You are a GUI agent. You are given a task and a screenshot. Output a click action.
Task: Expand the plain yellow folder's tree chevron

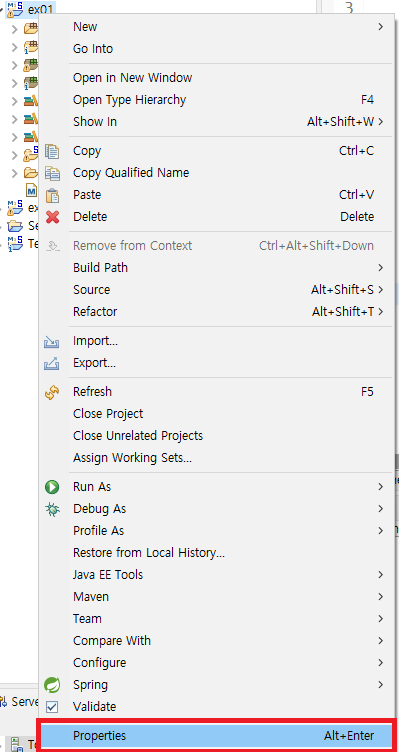(x=15, y=173)
